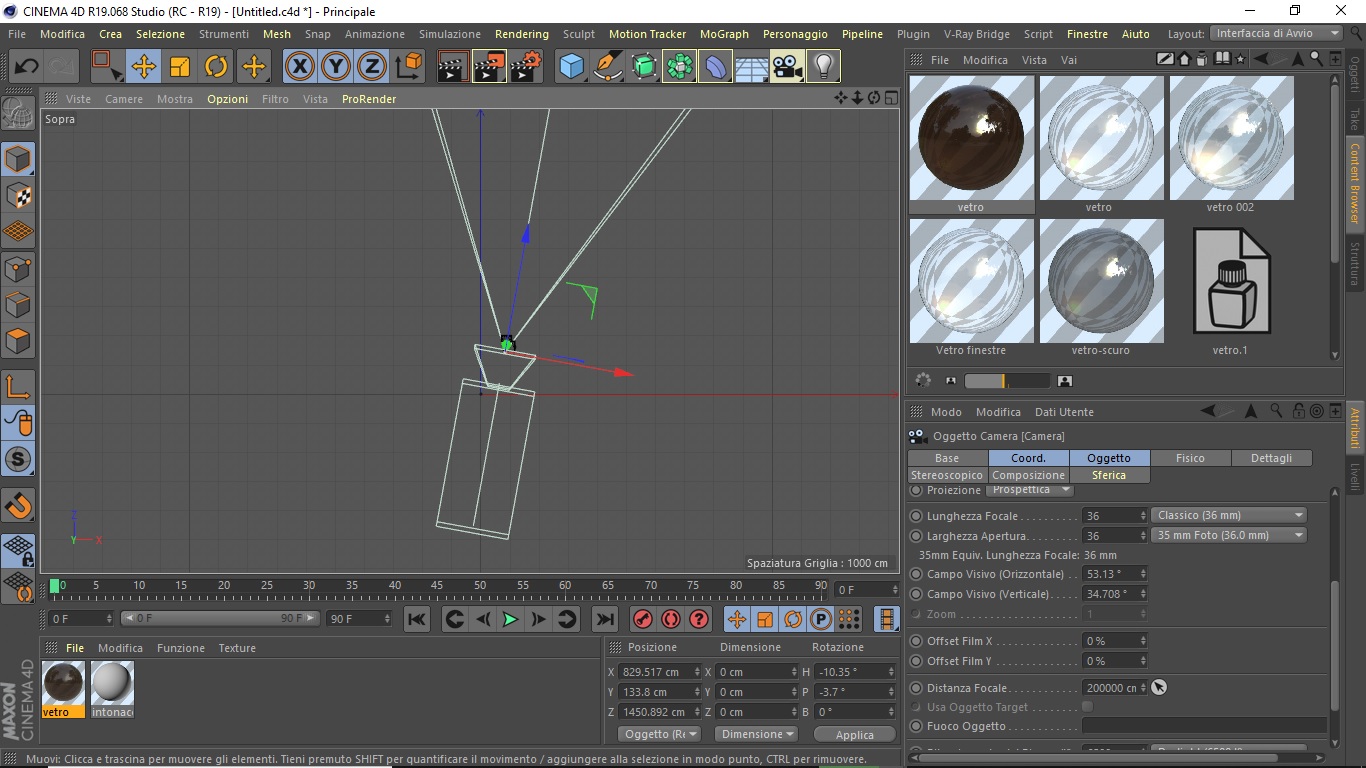The image size is (1366, 768).
Task: Toggle Z axis lock
Action: [372, 67]
